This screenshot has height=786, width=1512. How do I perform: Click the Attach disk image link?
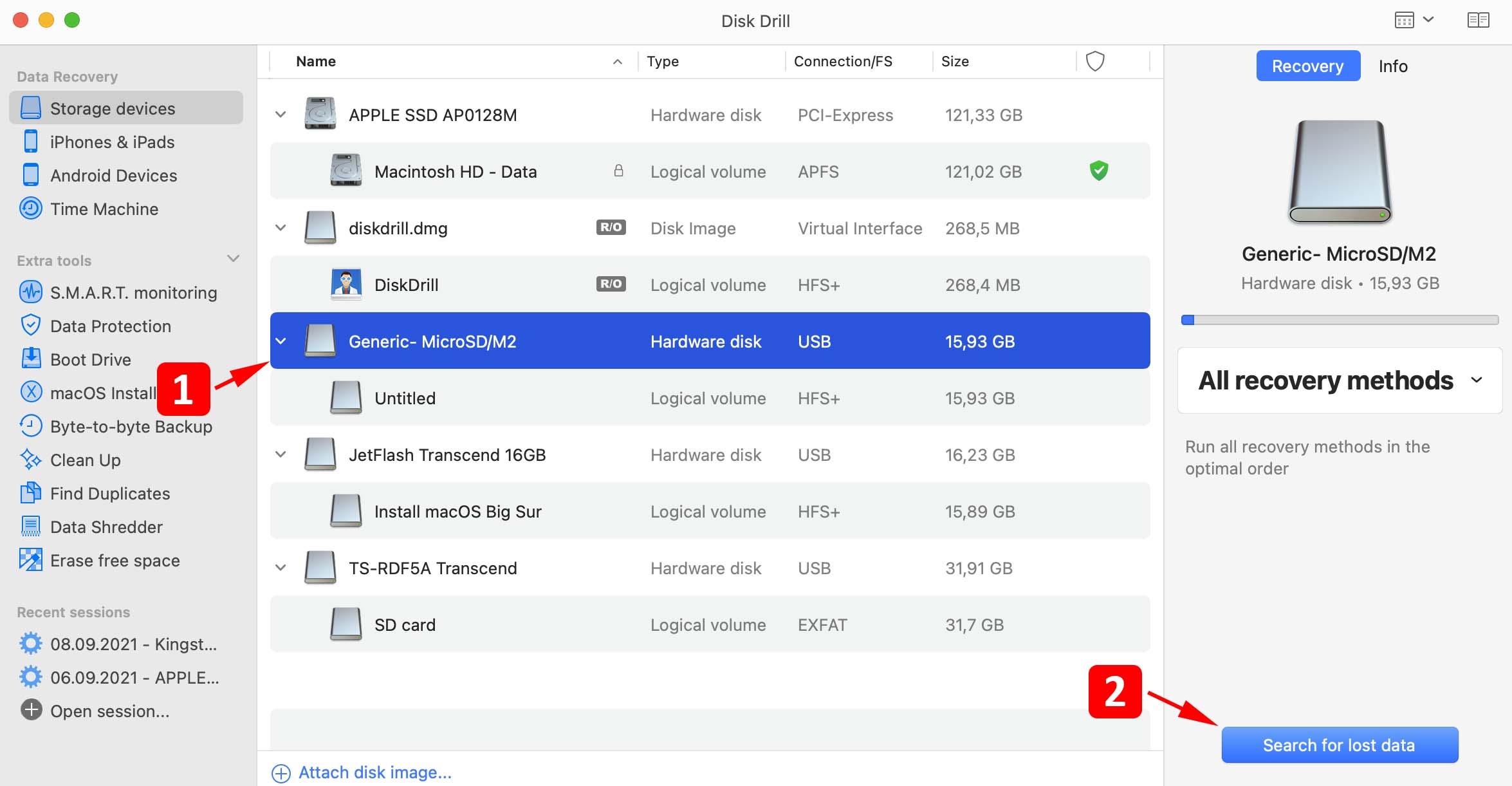tap(362, 772)
